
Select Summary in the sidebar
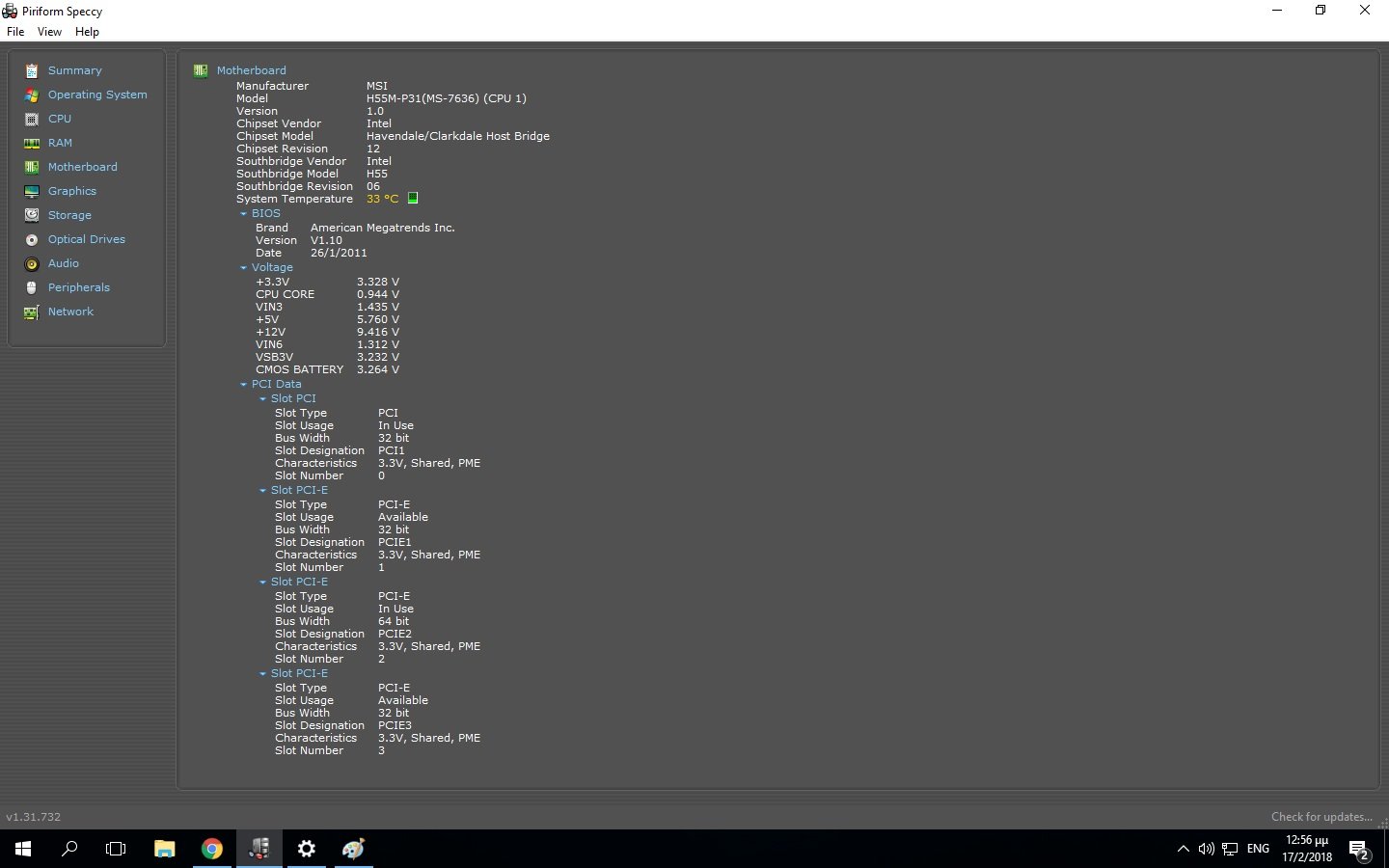[74, 70]
